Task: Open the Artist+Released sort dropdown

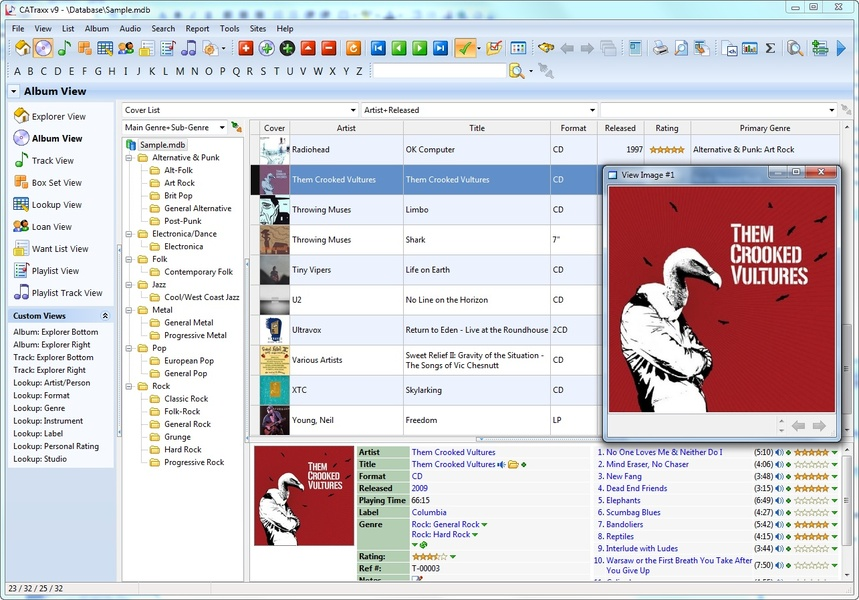Action: (590, 109)
